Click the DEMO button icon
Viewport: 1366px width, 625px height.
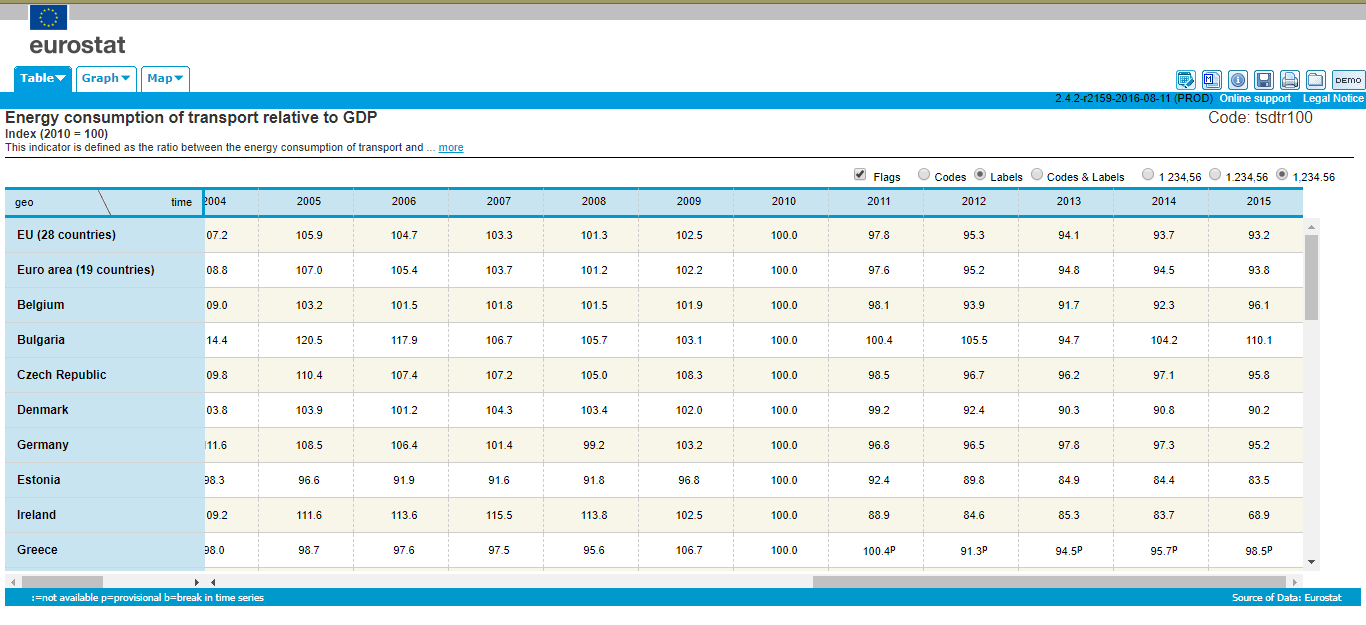point(1348,80)
